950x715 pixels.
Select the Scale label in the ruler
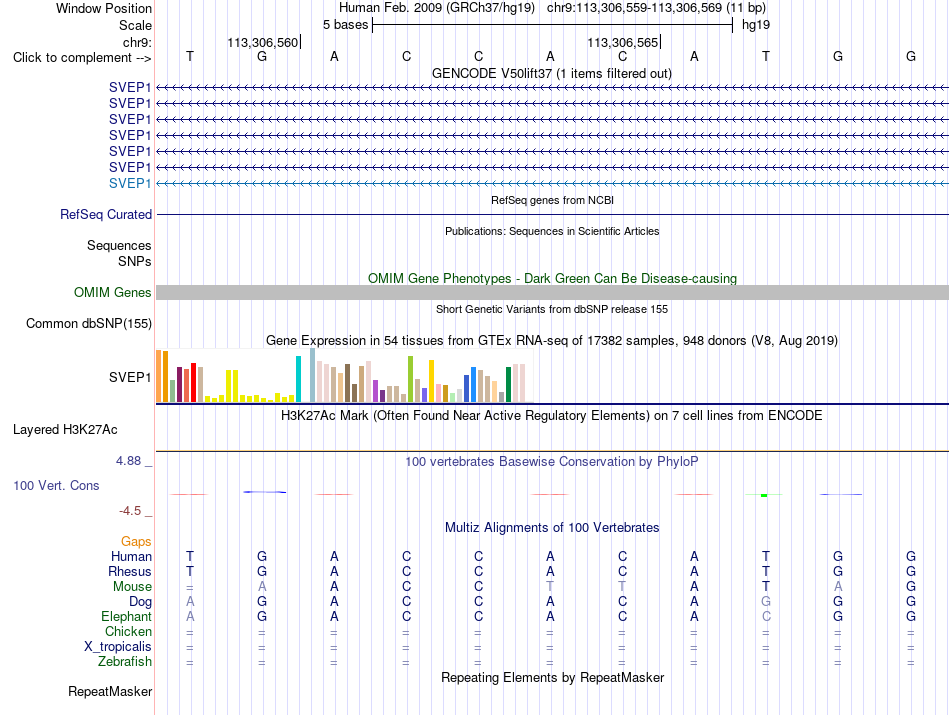pyautogui.click(x=135, y=25)
